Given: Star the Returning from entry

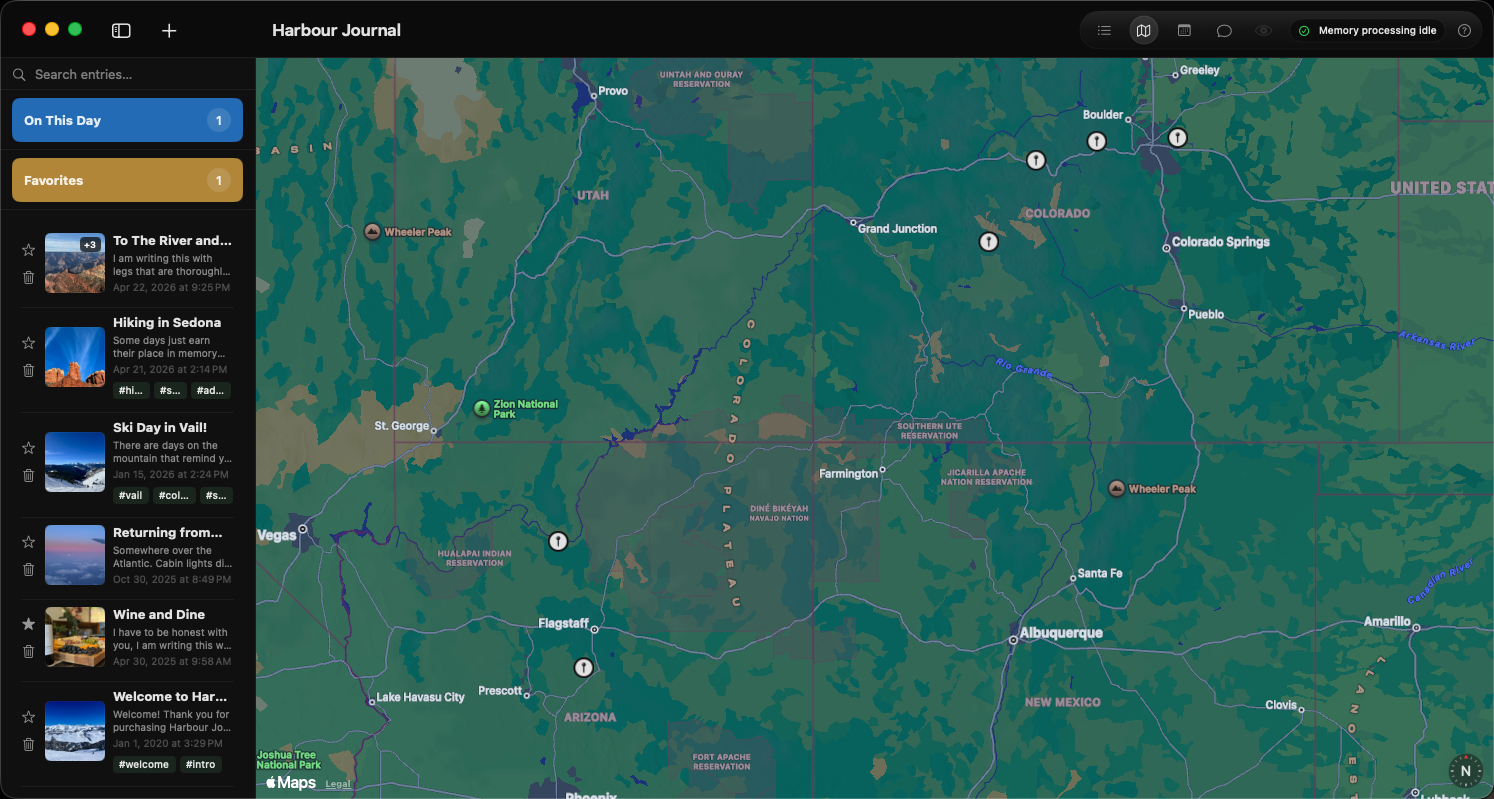Looking at the screenshot, I should tap(28, 541).
